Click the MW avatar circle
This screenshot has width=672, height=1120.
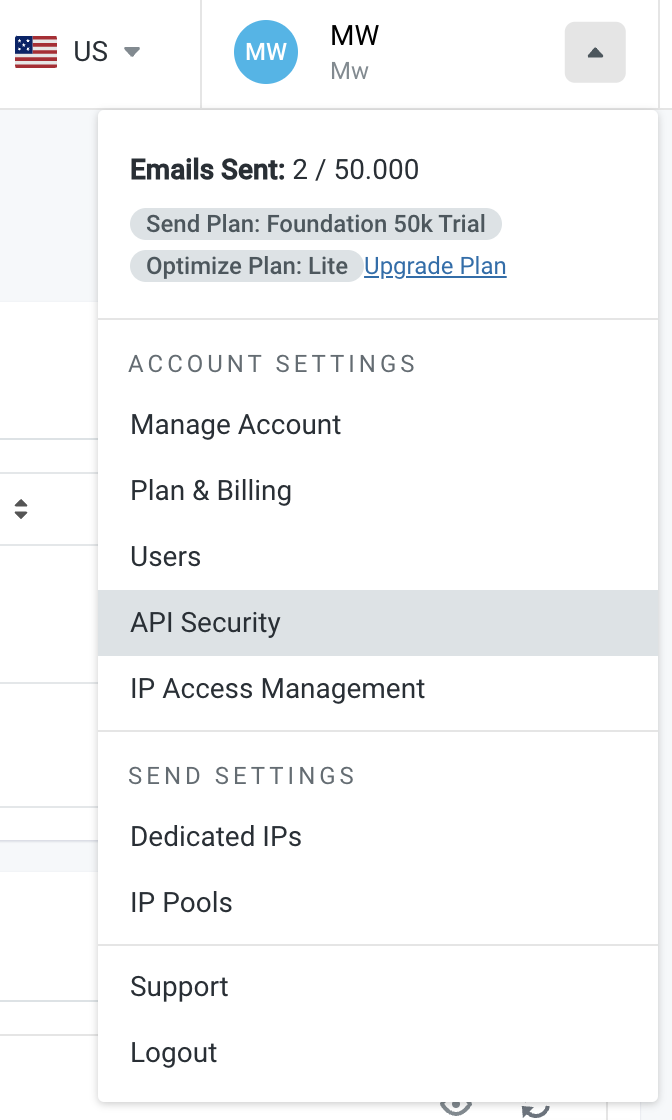pos(266,52)
